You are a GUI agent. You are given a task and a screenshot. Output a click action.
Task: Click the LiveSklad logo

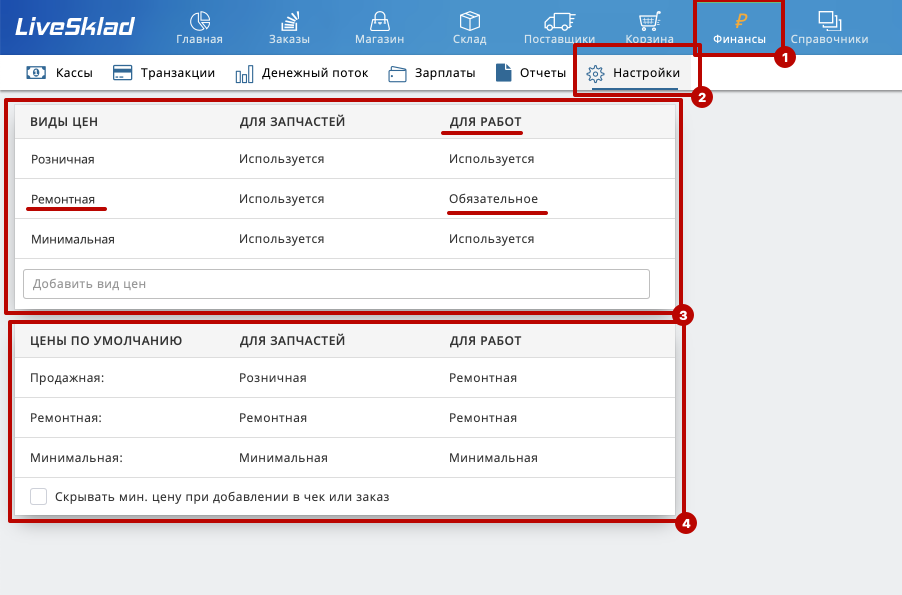(75, 26)
